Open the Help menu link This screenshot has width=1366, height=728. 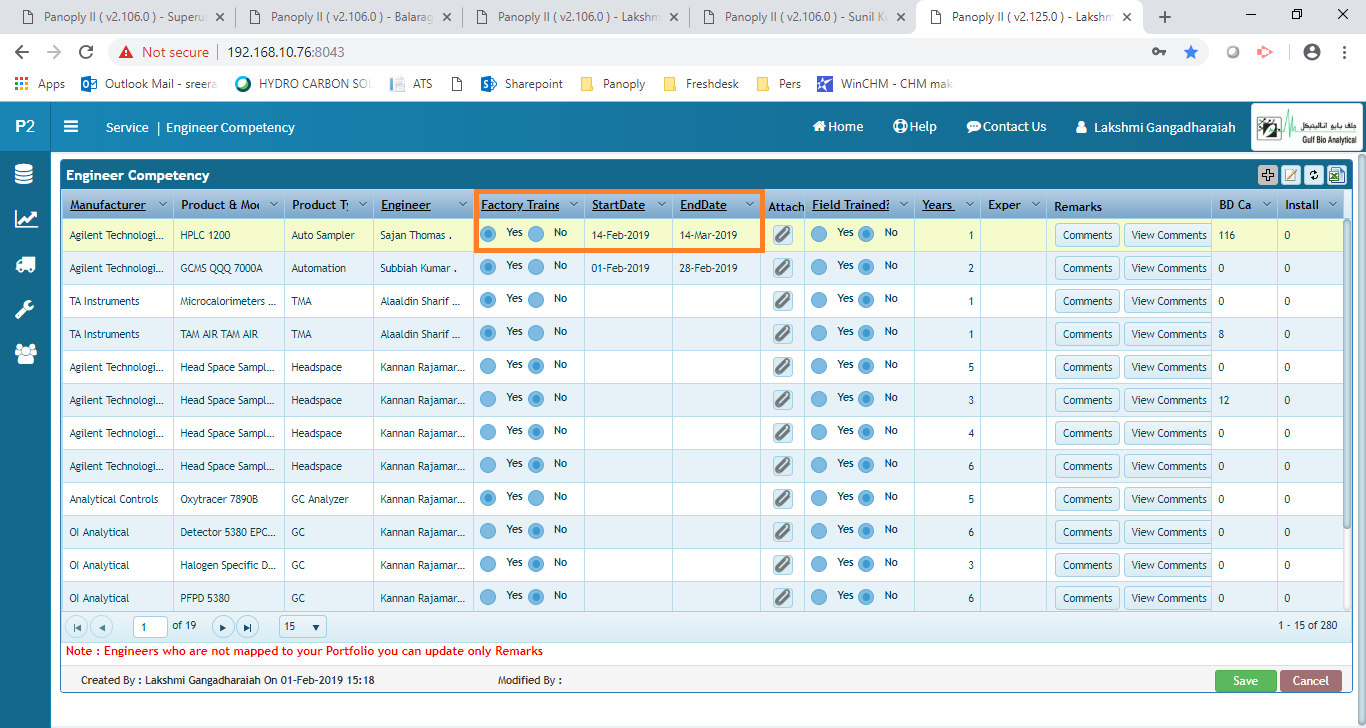(x=915, y=127)
